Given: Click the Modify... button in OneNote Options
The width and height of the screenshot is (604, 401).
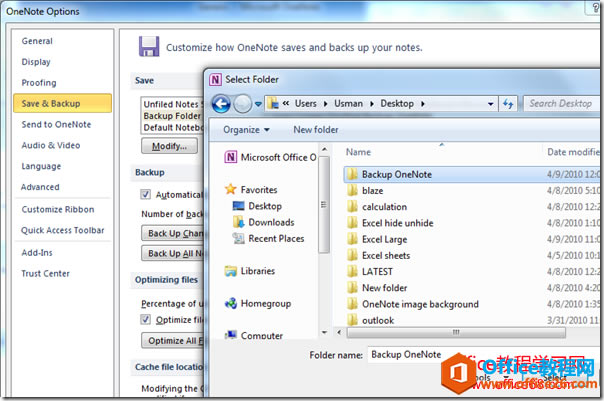Looking at the screenshot, I should click(169, 146).
